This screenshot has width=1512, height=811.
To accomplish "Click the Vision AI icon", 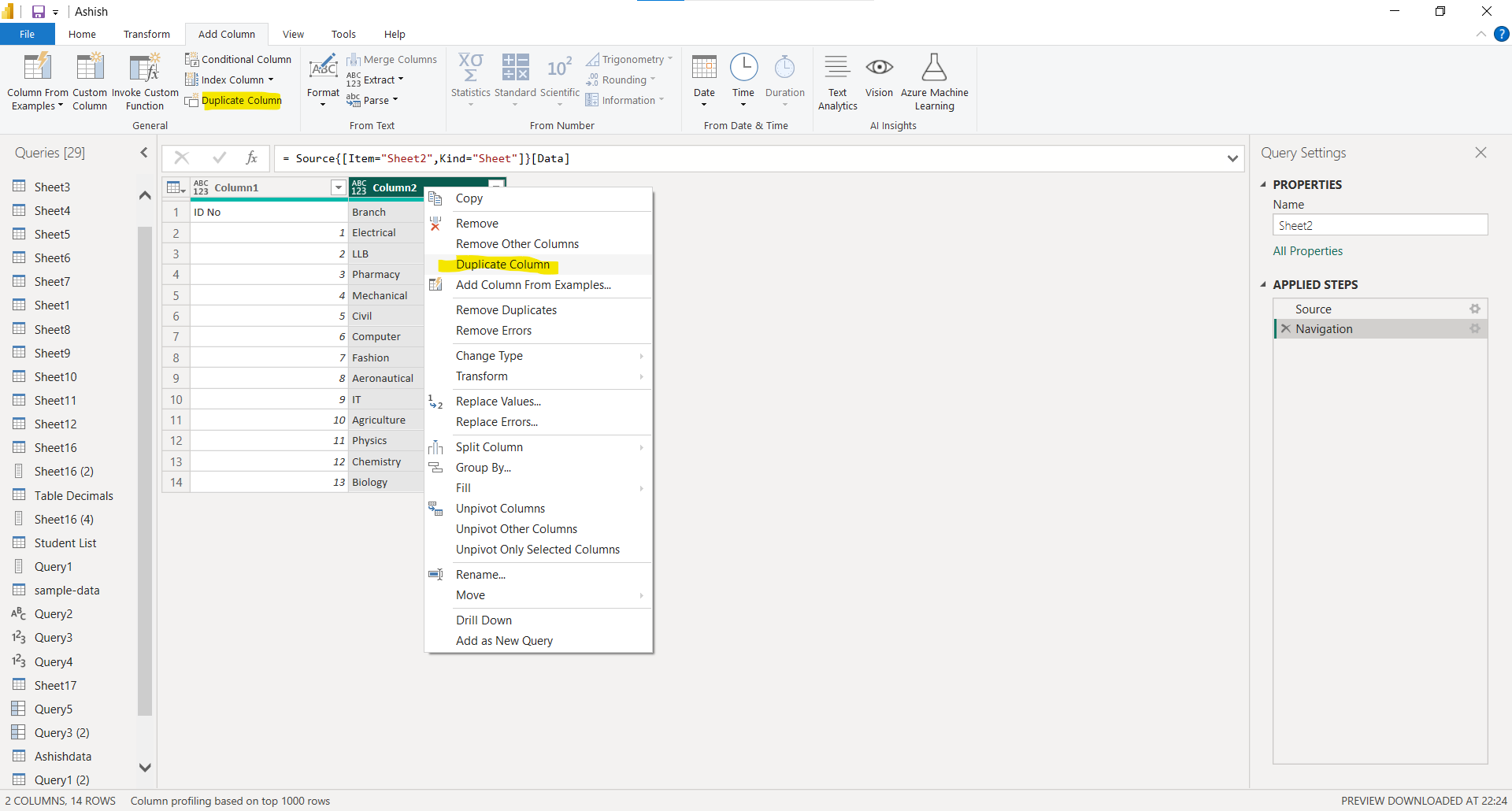I will [x=879, y=79].
